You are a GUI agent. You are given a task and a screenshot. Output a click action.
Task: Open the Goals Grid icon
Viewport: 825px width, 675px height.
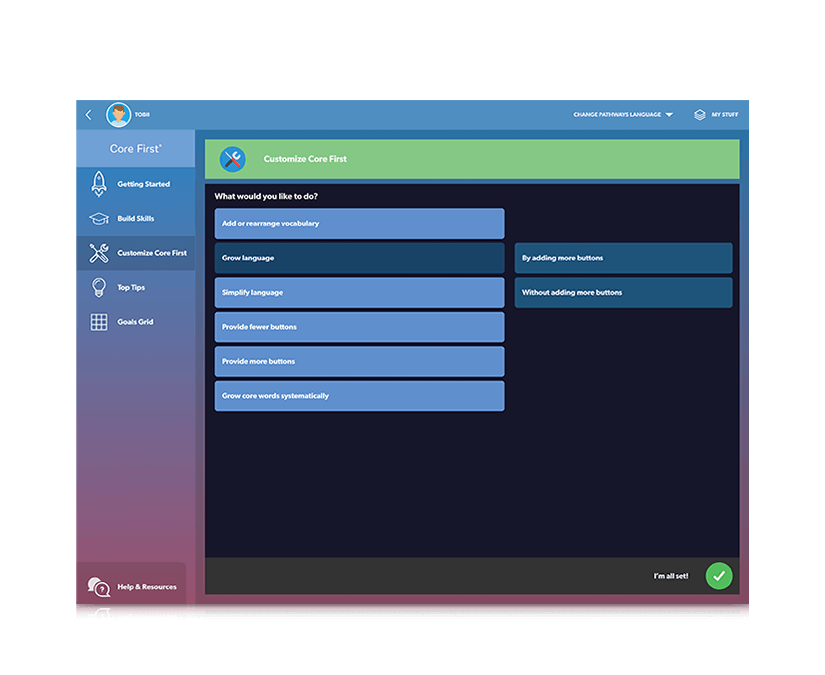[98, 321]
